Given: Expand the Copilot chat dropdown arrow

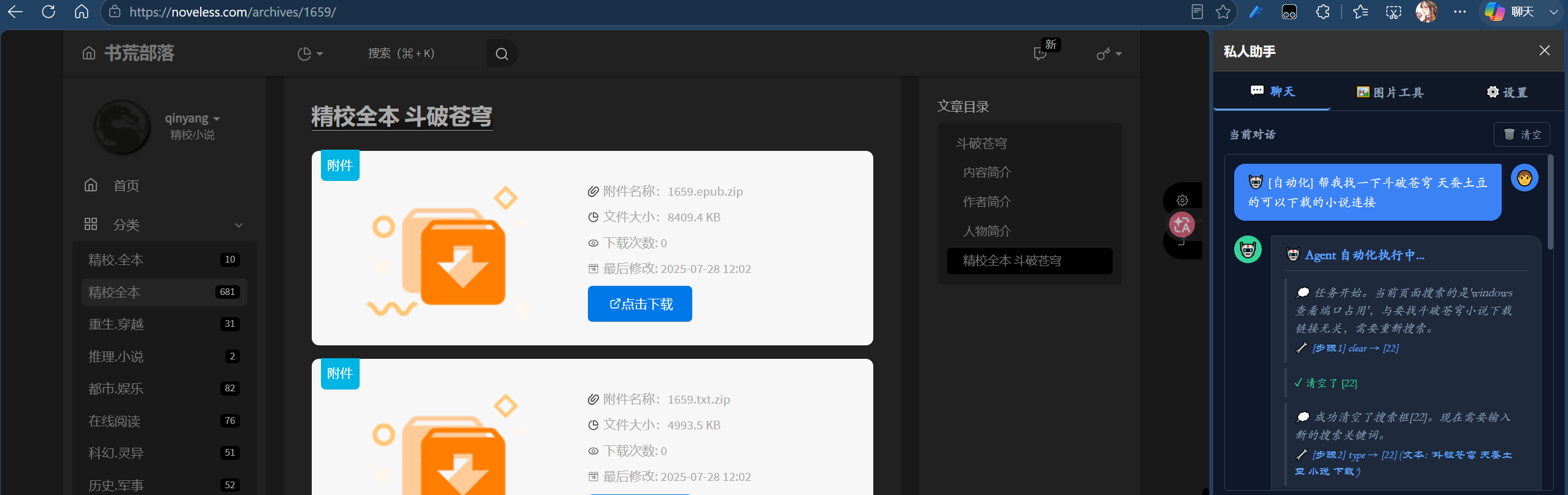Looking at the screenshot, I should pyautogui.click(x=1554, y=12).
